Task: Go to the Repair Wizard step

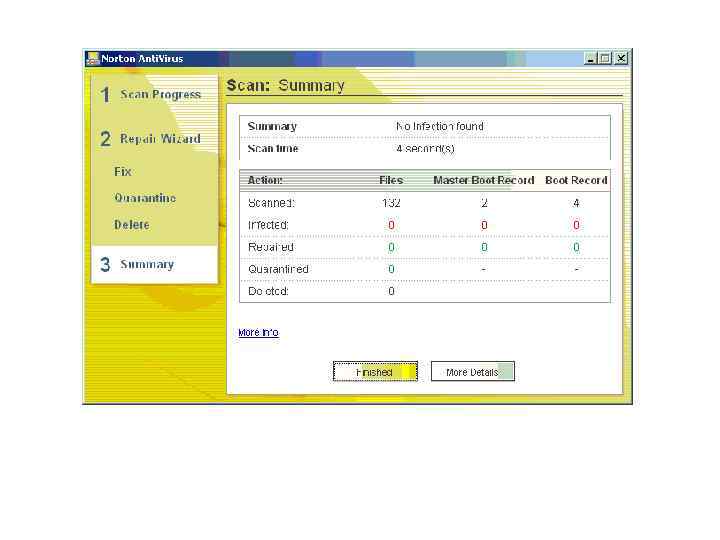Action: (151, 139)
